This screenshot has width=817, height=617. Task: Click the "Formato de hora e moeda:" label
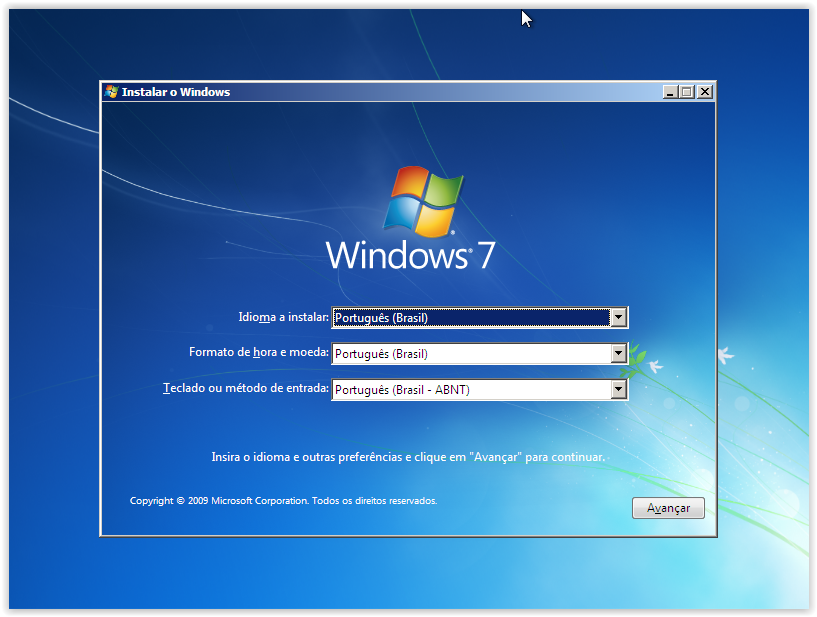[258, 353]
